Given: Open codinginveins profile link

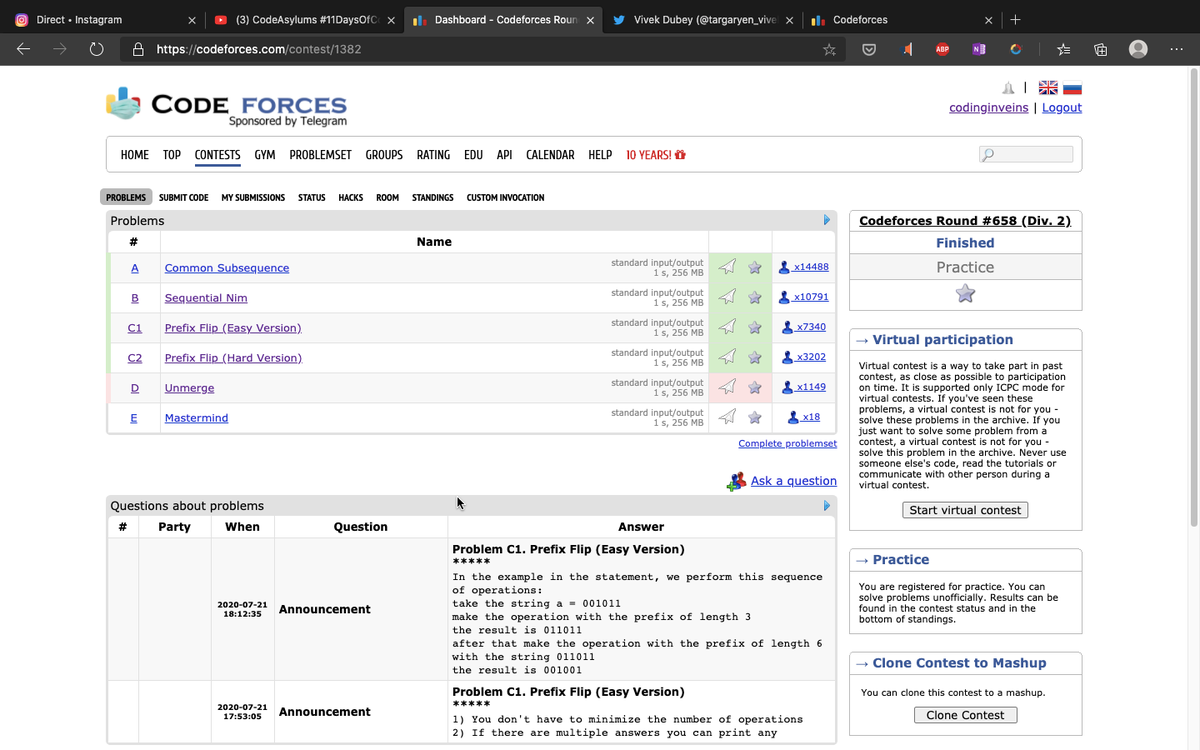Looking at the screenshot, I should coord(989,108).
